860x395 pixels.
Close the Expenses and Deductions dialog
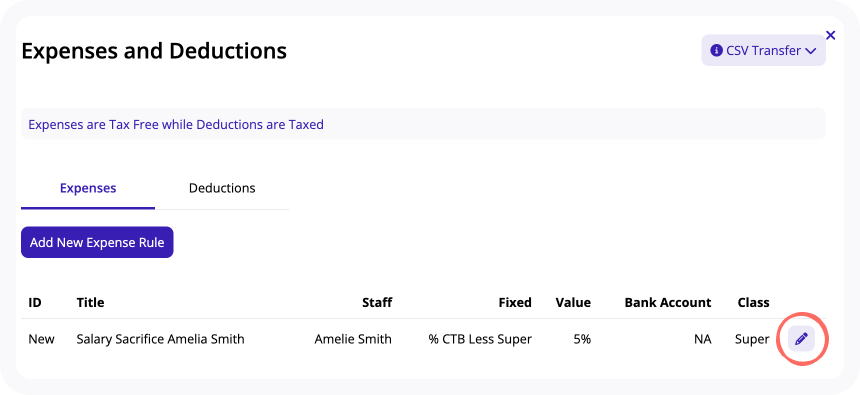click(830, 36)
